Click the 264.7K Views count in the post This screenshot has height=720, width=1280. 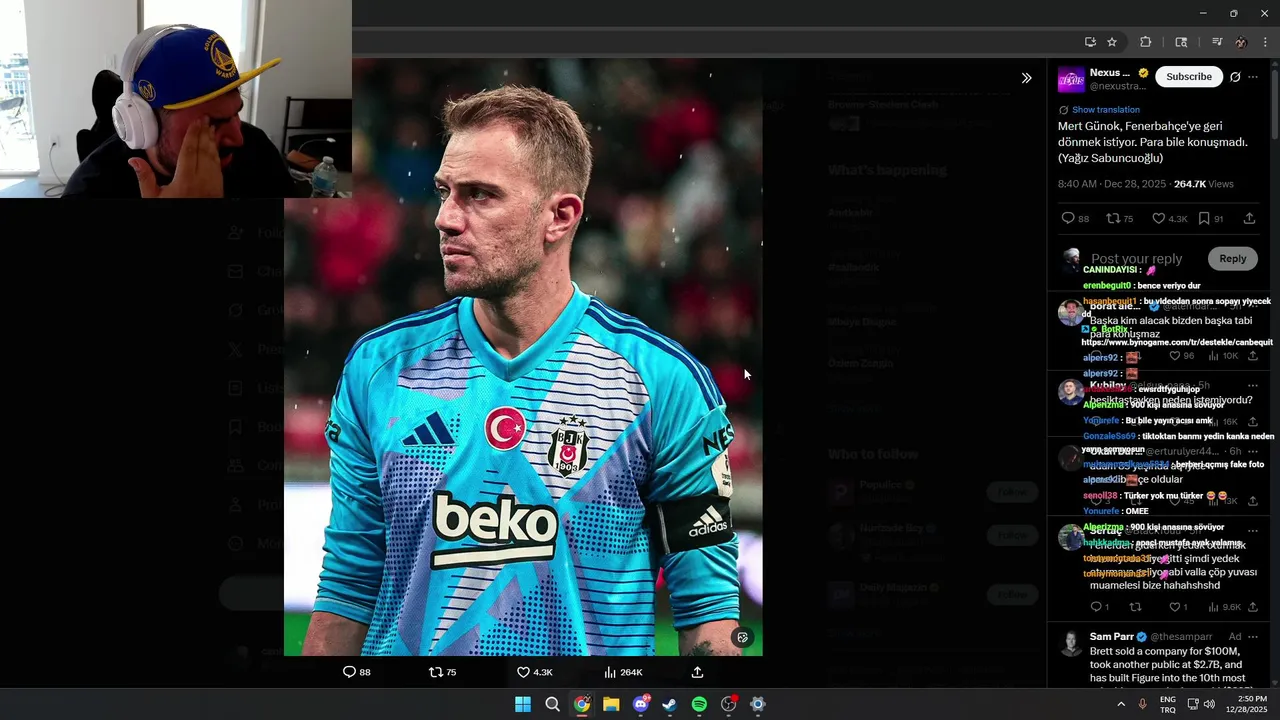[x=1204, y=184]
